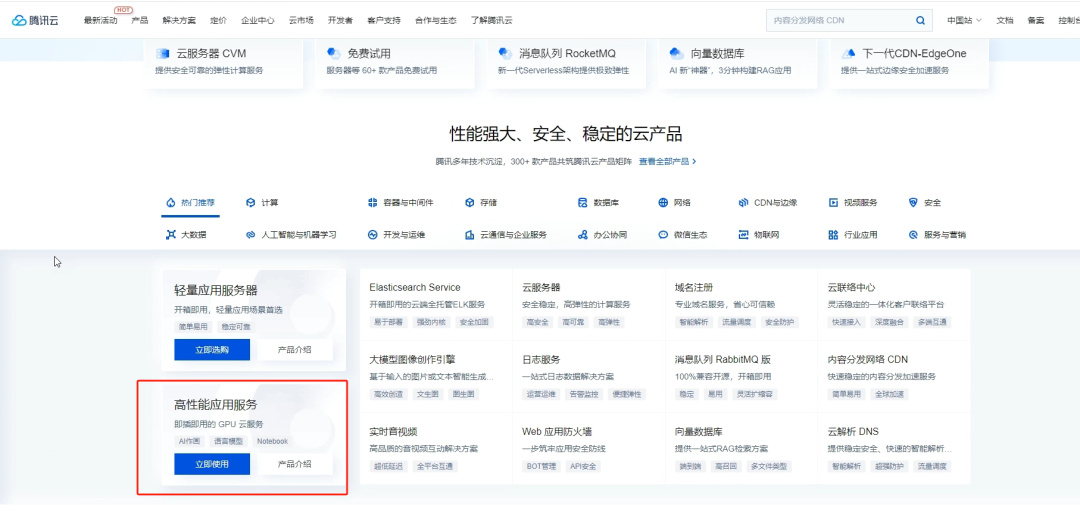Click the 存储 category icon
This screenshot has width=1080, height=529.
pyautogui.click(x=469, y=203)
